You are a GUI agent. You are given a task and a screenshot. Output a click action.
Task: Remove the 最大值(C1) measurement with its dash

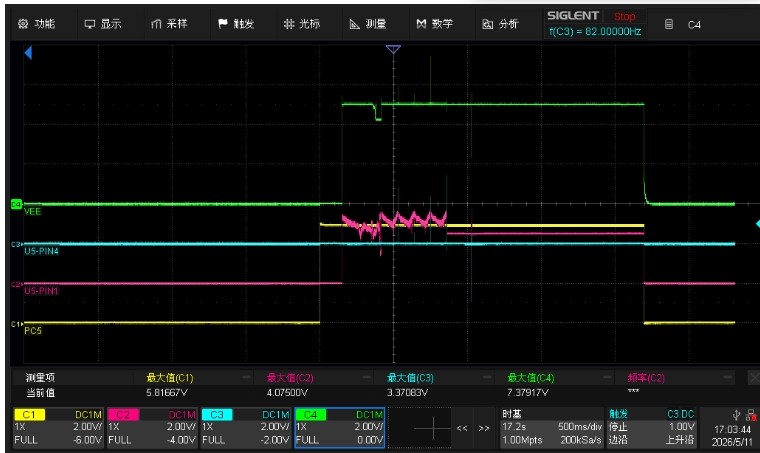click(x=246, y=377)
